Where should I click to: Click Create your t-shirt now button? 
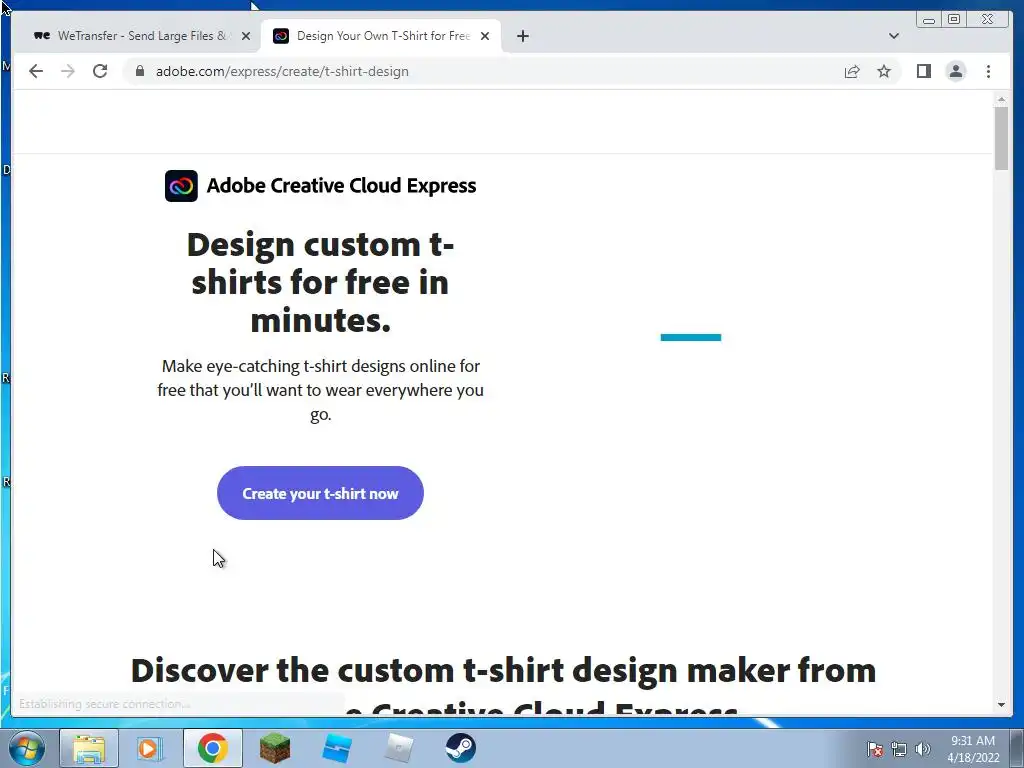pos(320,493)
